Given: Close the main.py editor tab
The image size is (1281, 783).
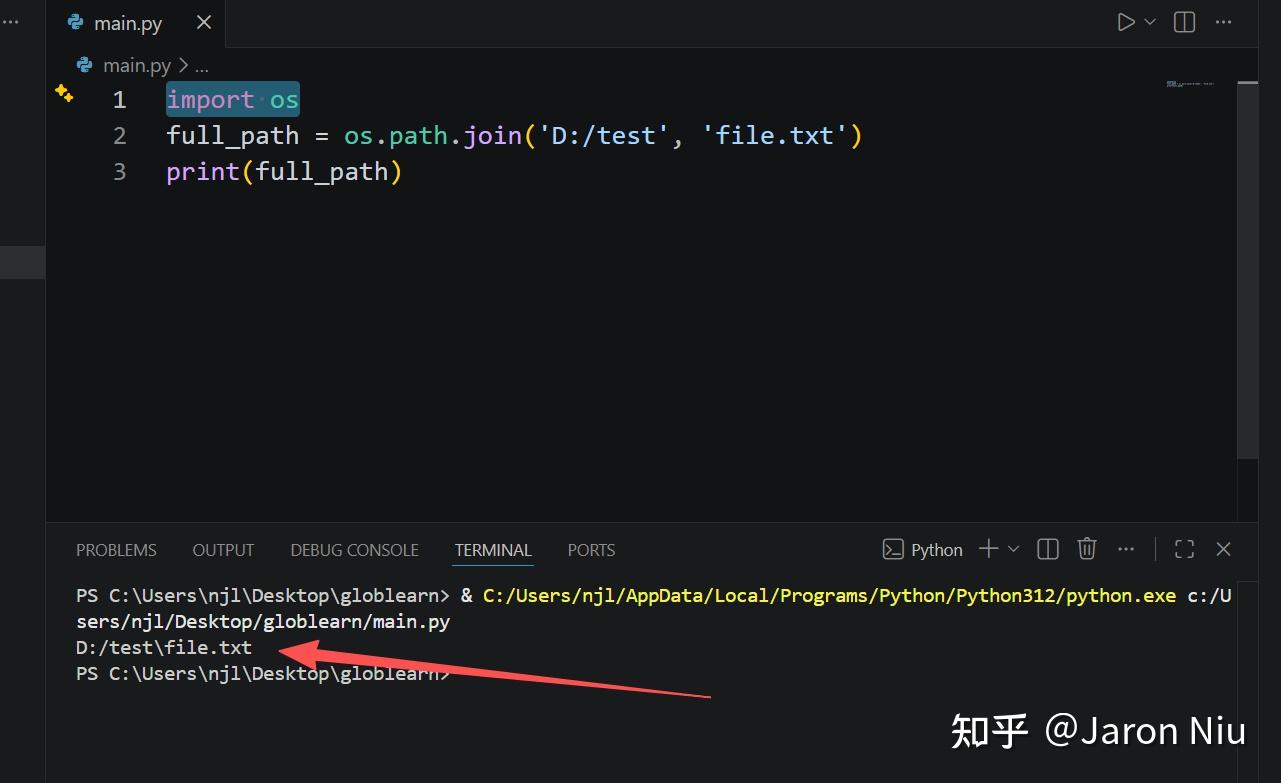Looking at the screenshot, I should [x=204, y=22].
